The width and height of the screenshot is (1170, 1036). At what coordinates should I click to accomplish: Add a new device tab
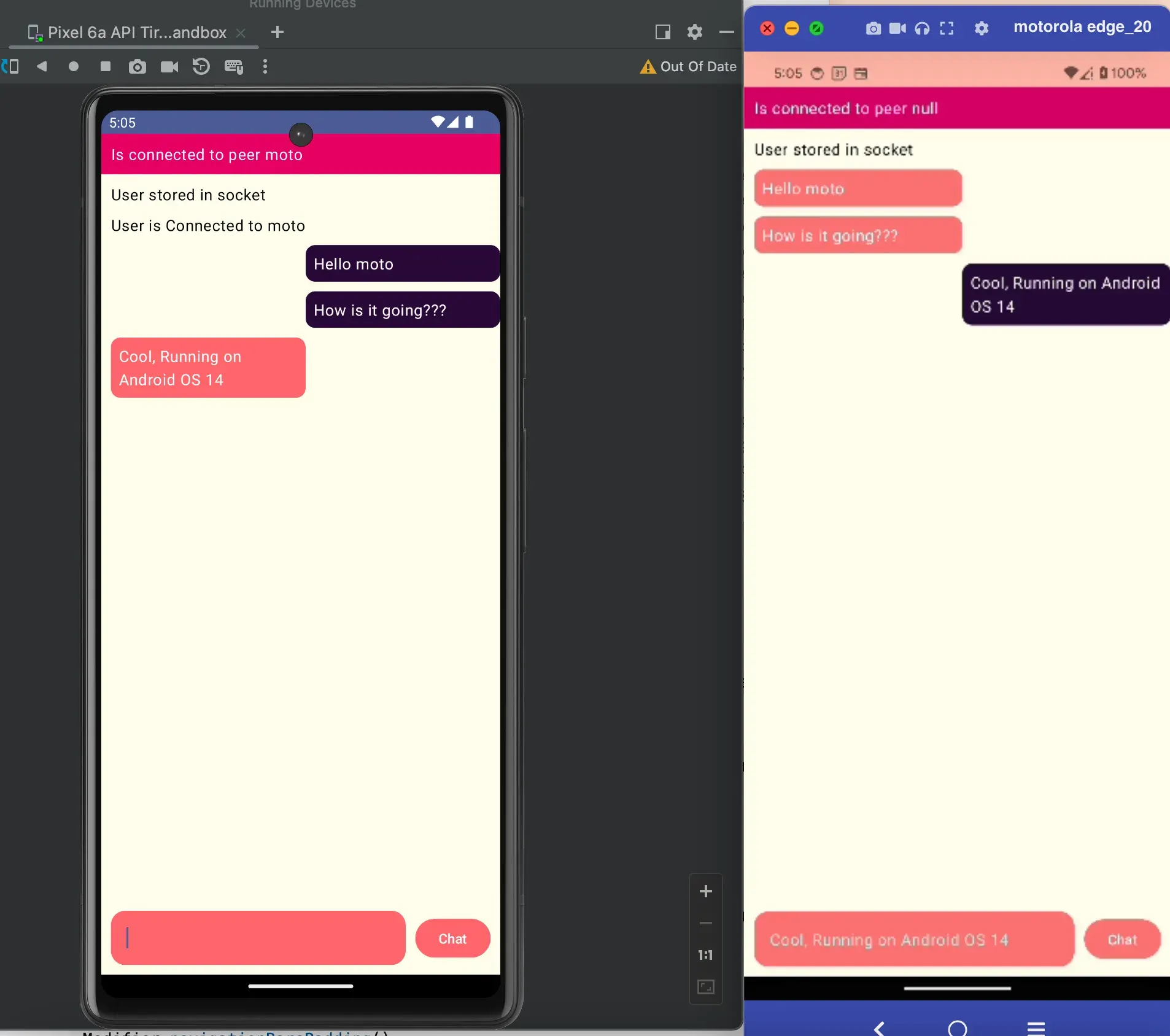[277, 32]
